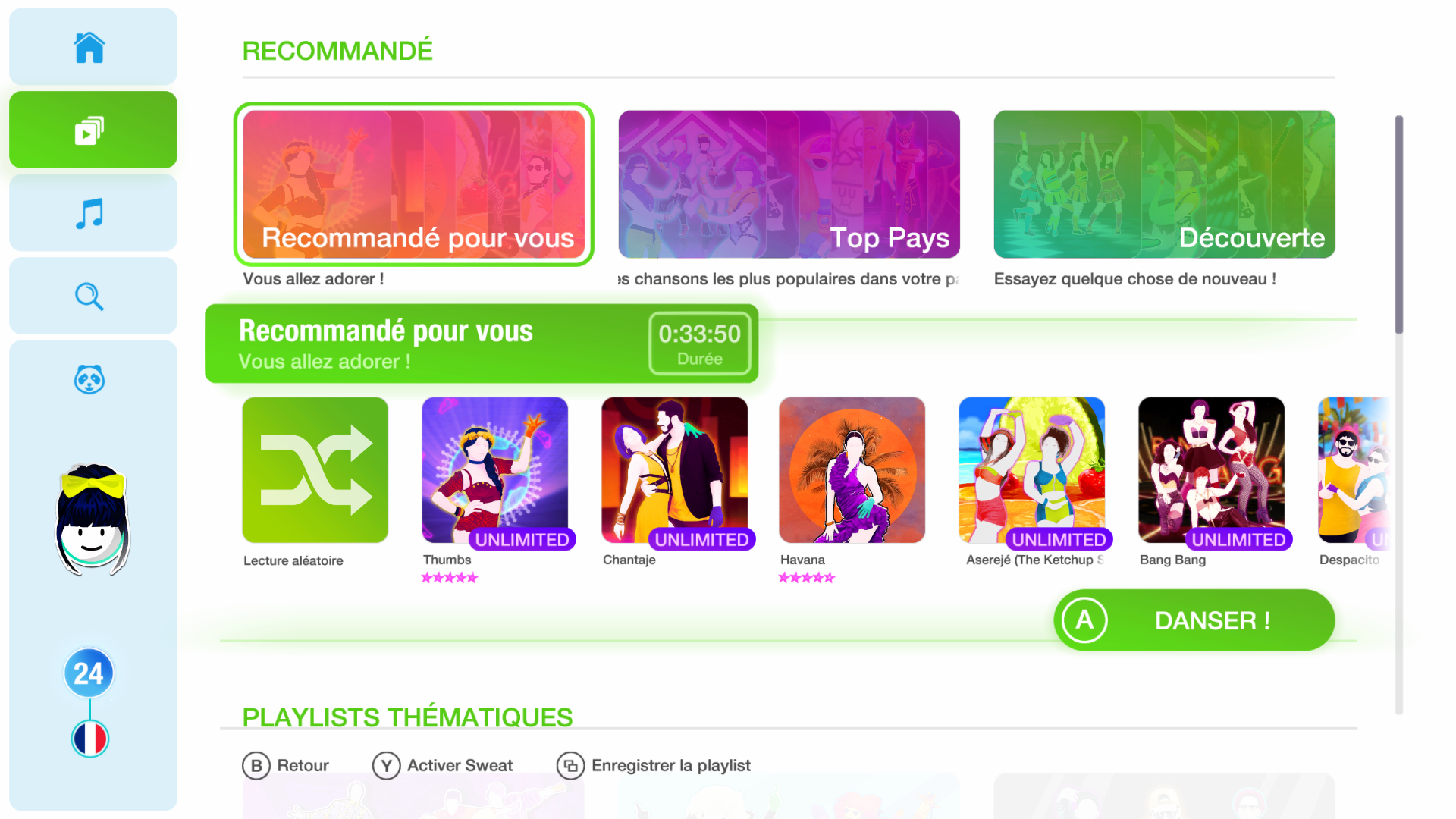
Task: Open the dancer profile avatar
Action: click(93, 520)
